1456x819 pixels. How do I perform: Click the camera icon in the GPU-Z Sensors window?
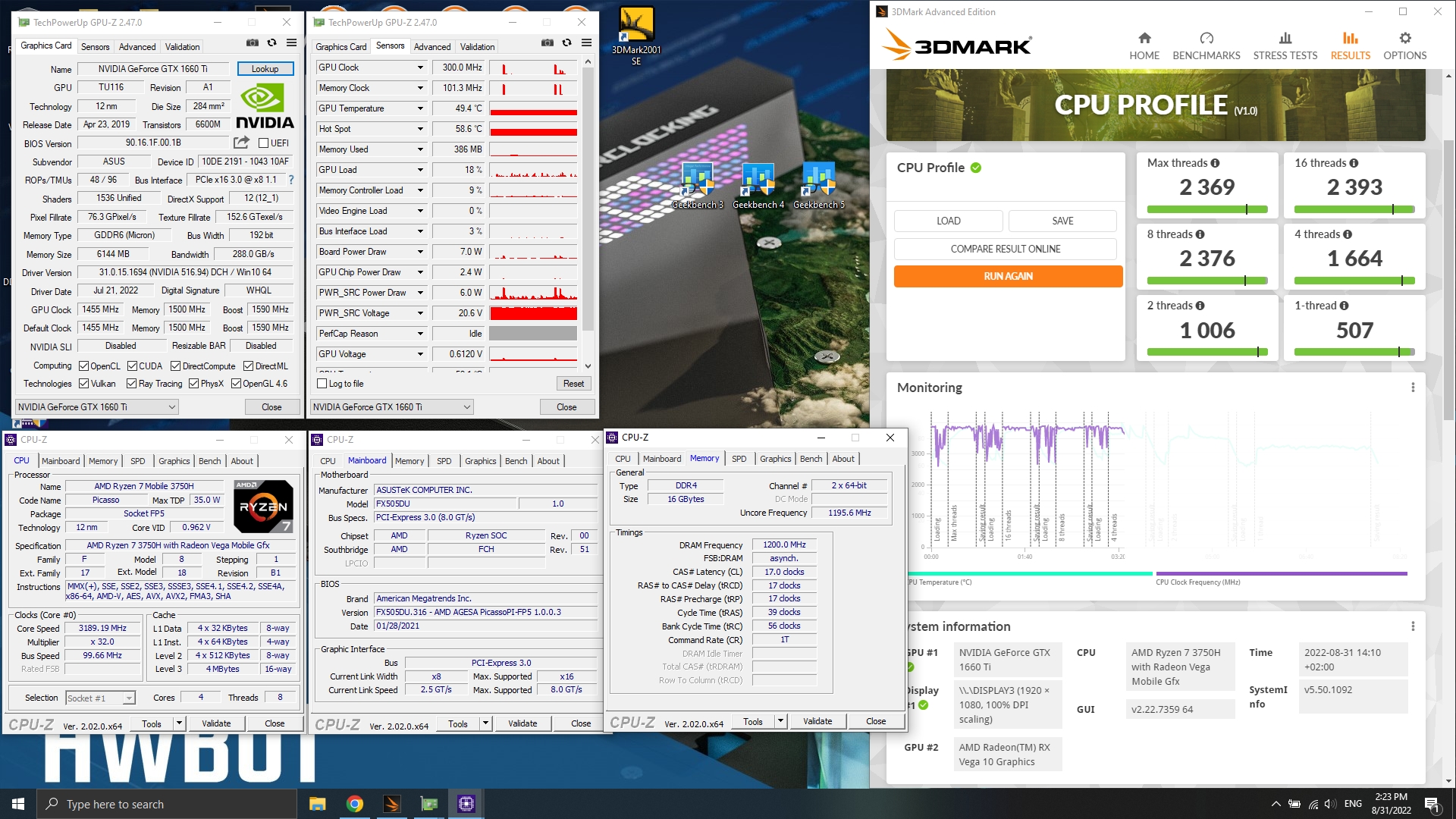pos(548,43)
